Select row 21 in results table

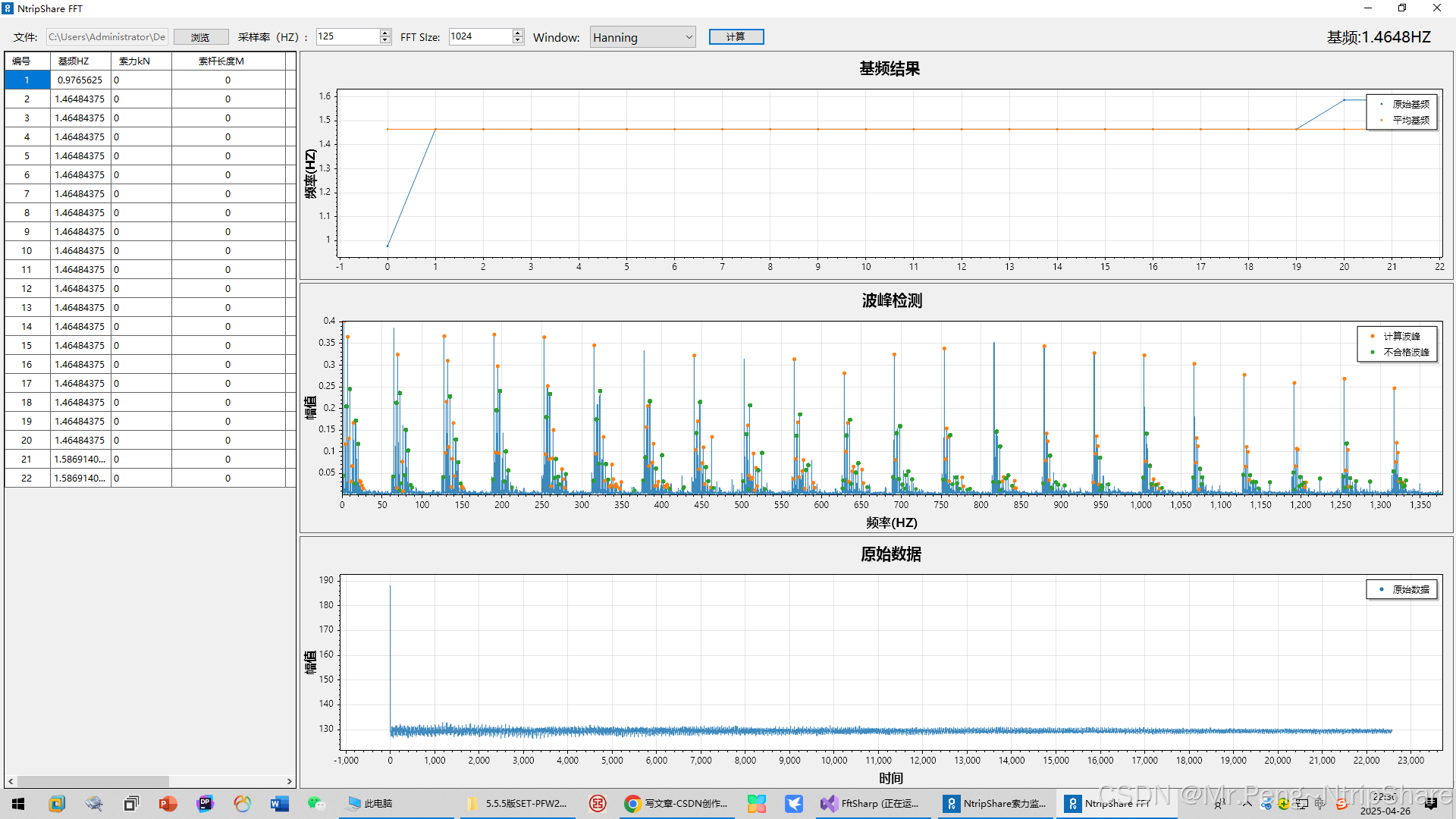point(27,460)
